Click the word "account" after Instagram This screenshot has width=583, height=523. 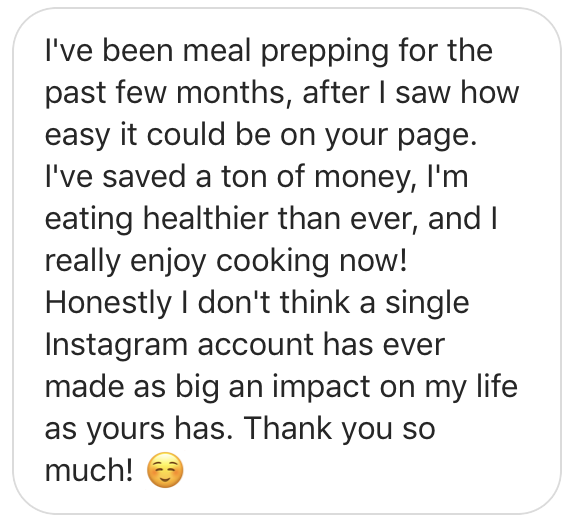[256, 346]
